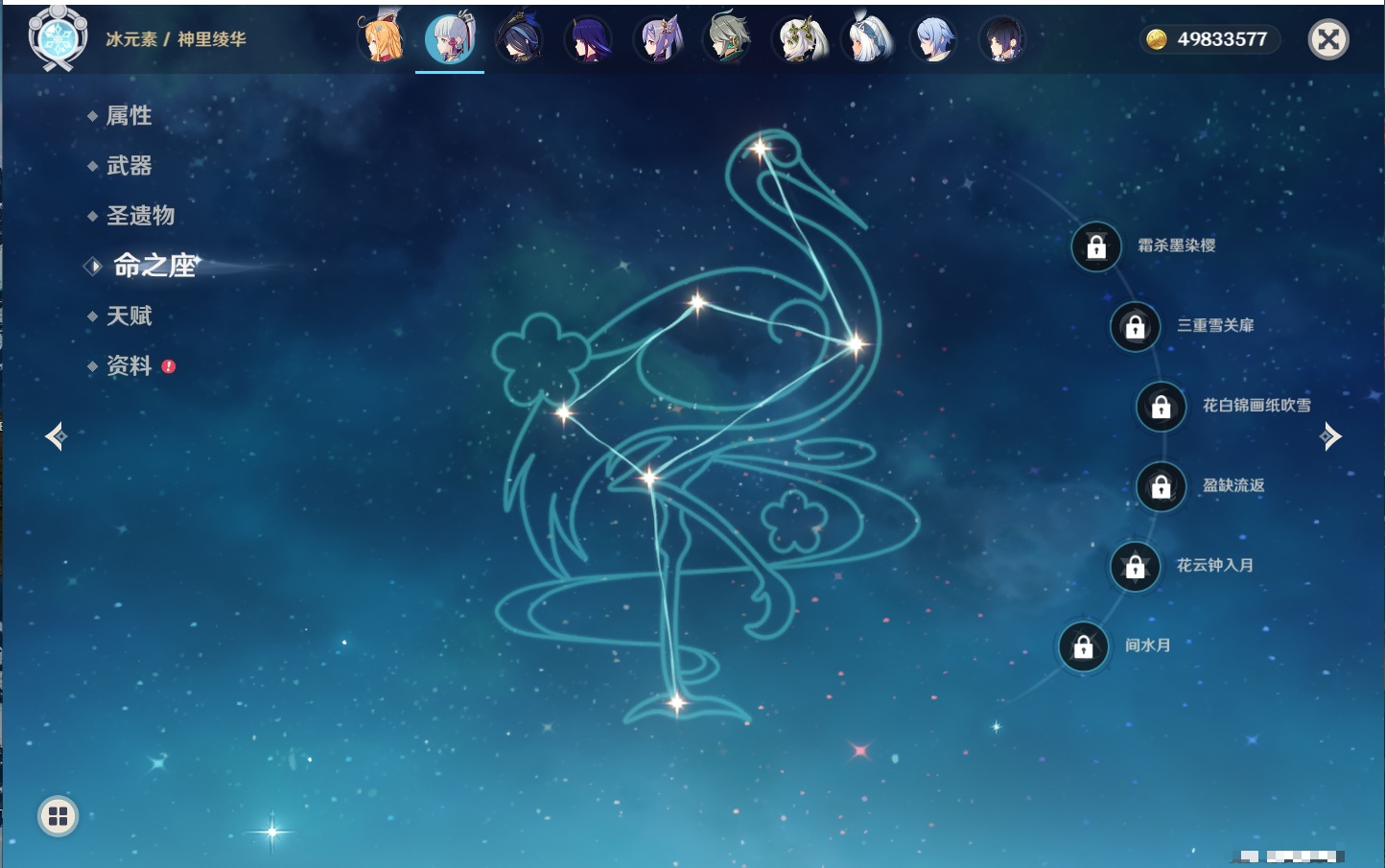Open the lock icon for 间水月
This screenshot has height=868, width=1385.
pos(1083,646)
